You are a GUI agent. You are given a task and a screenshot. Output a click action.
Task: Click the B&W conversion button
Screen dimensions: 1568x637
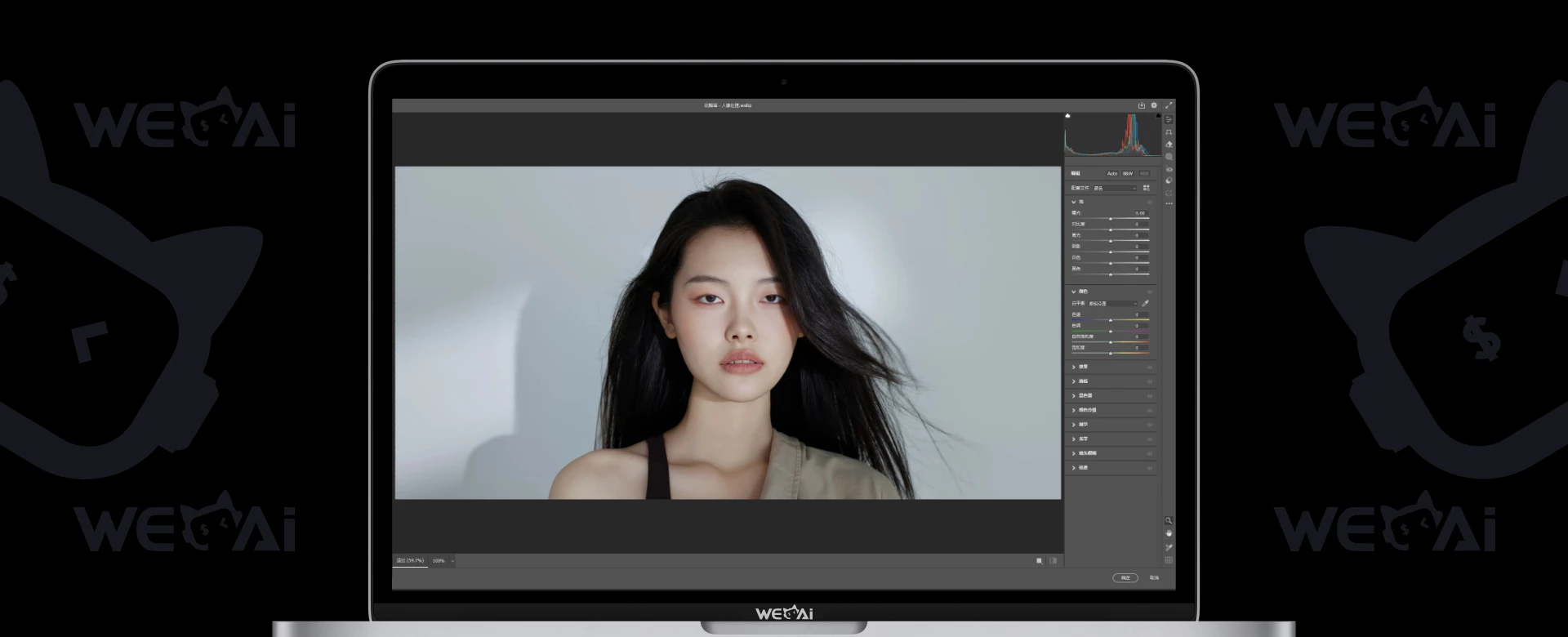coord(1128,173)
